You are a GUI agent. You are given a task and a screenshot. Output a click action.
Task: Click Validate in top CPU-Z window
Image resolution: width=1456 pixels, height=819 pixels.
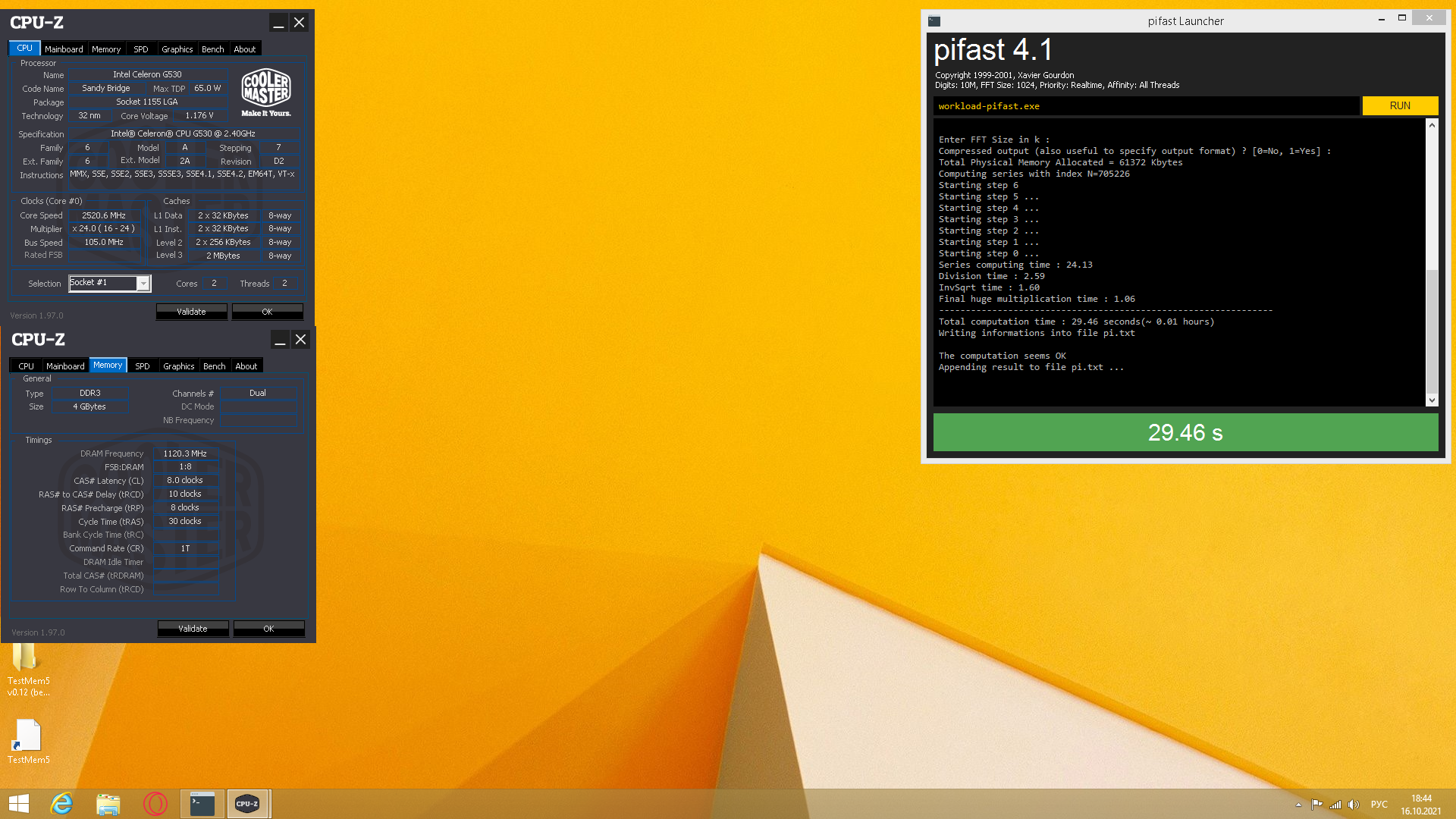coord(192,312)
